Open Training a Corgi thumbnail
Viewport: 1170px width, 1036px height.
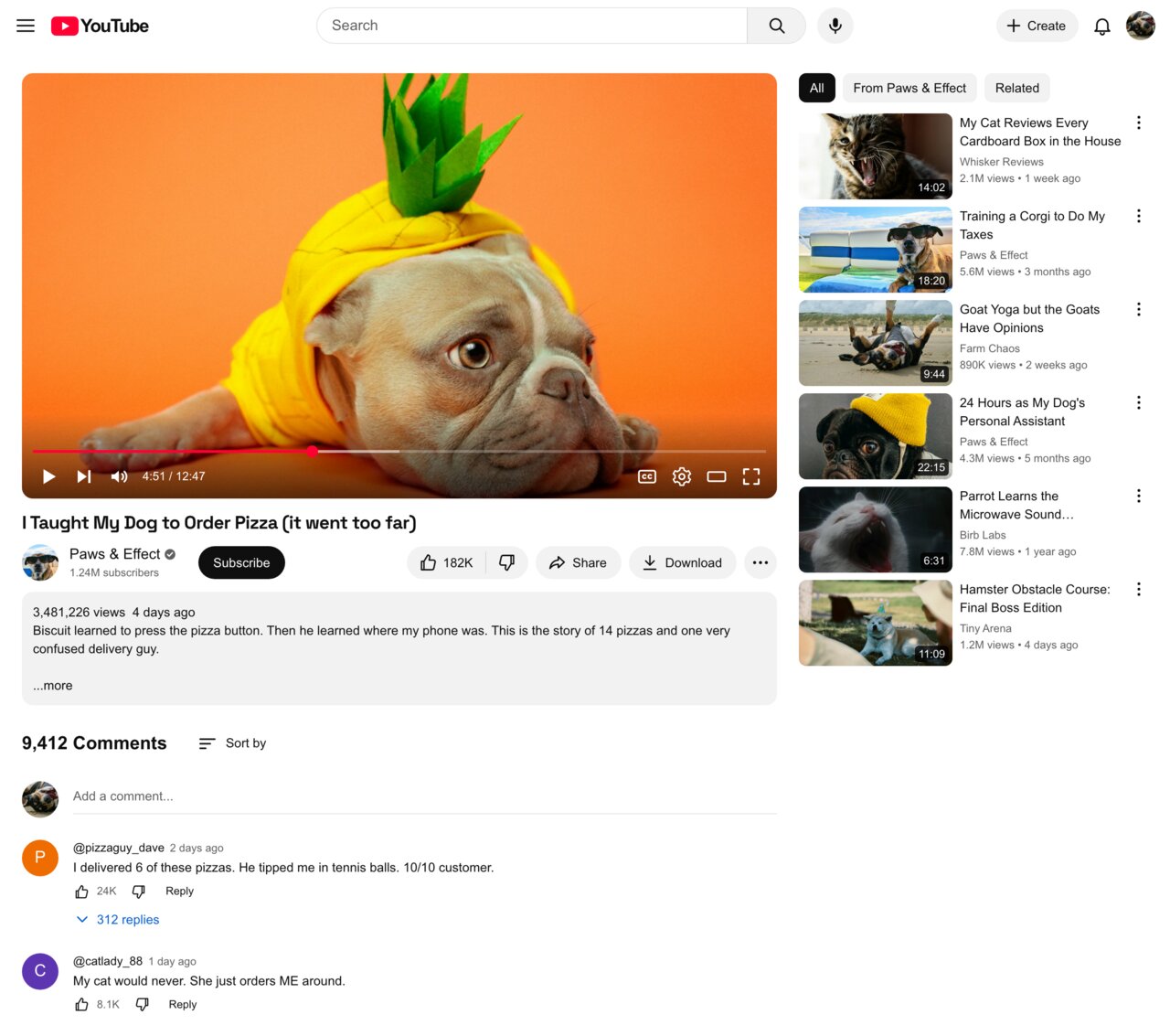876,250
